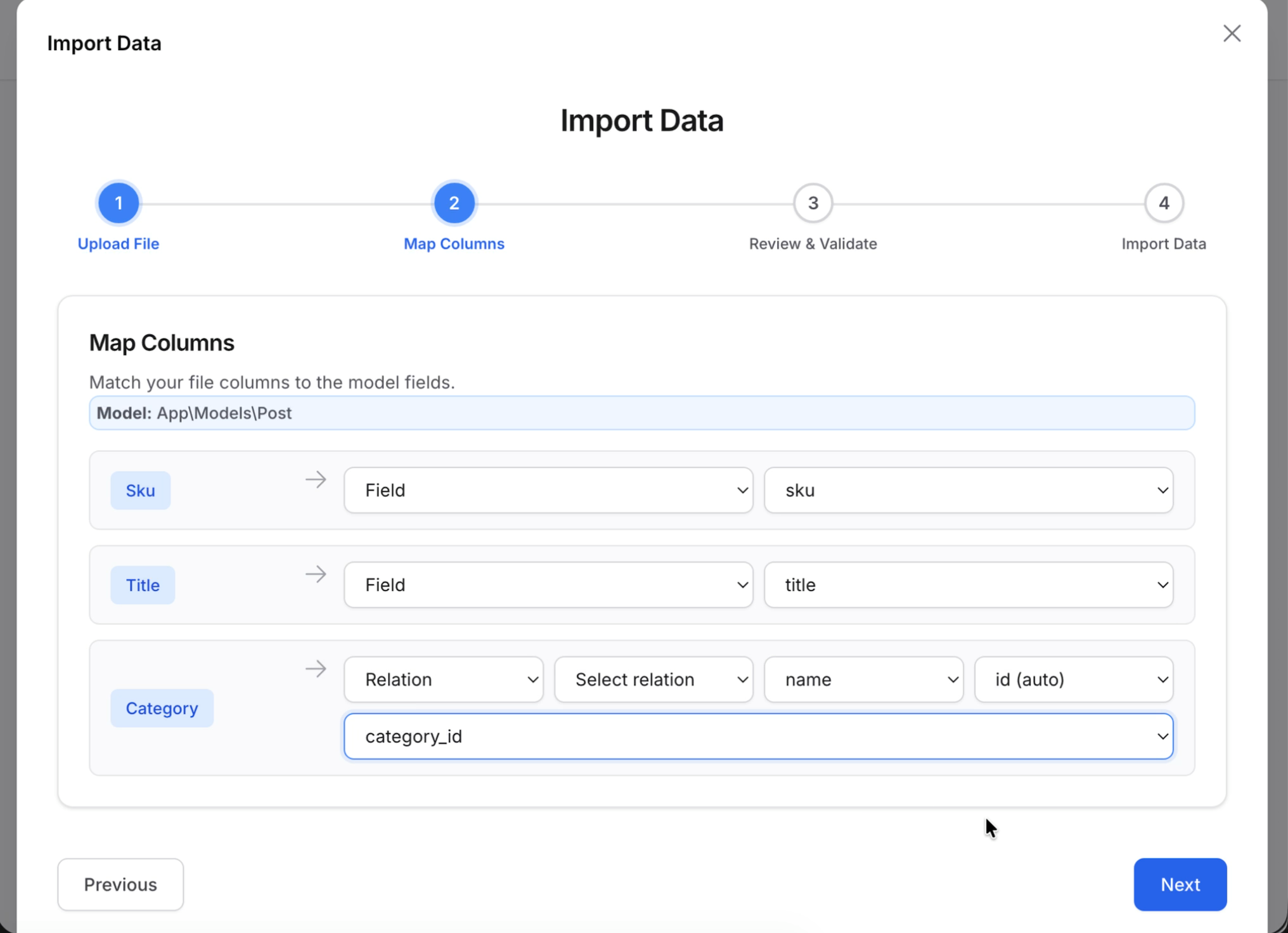Open the Field dropdown for Title
The height and width of the screenshot is (933, 1288).
548,584
